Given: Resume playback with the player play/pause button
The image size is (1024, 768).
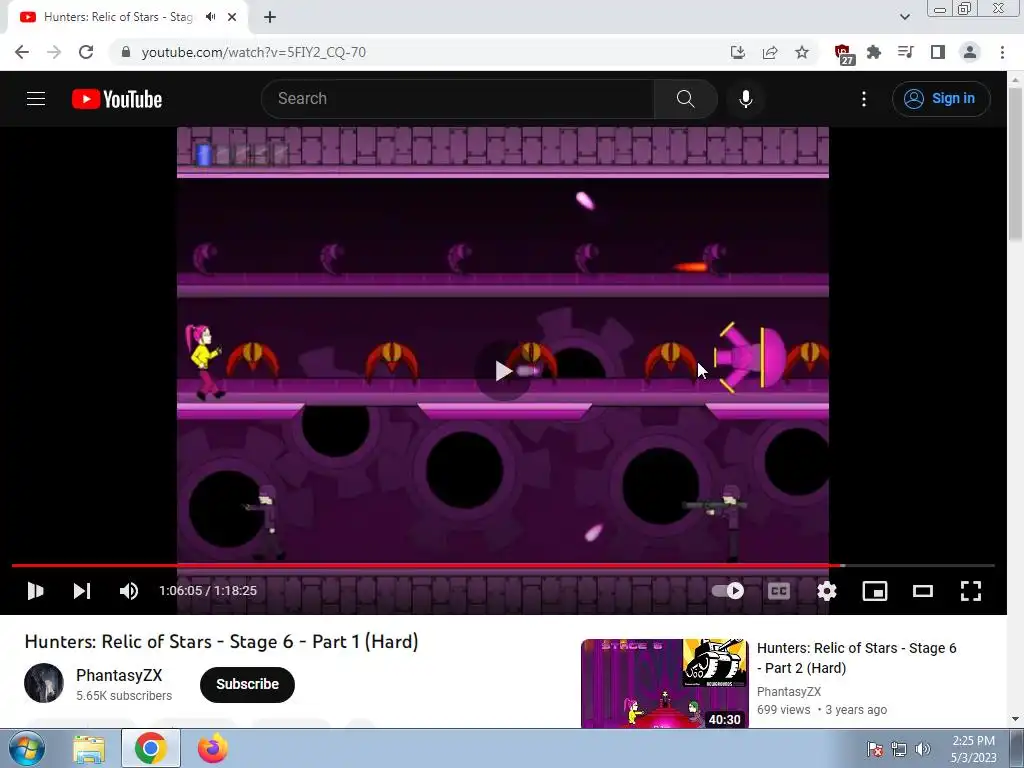Looking at the screenshot, I should [x=35, y=591].
